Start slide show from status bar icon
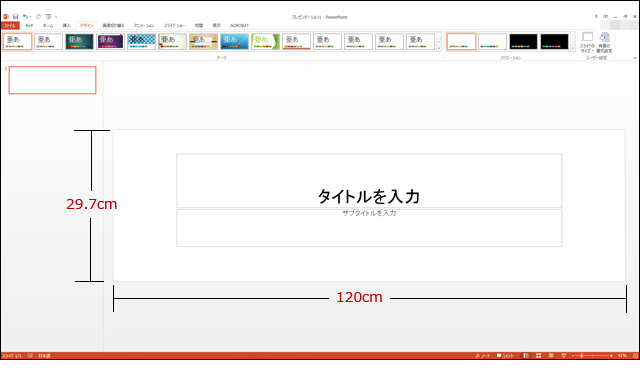Image resolution: width=640 pixels, height=376 pixels. click(564, 356)
